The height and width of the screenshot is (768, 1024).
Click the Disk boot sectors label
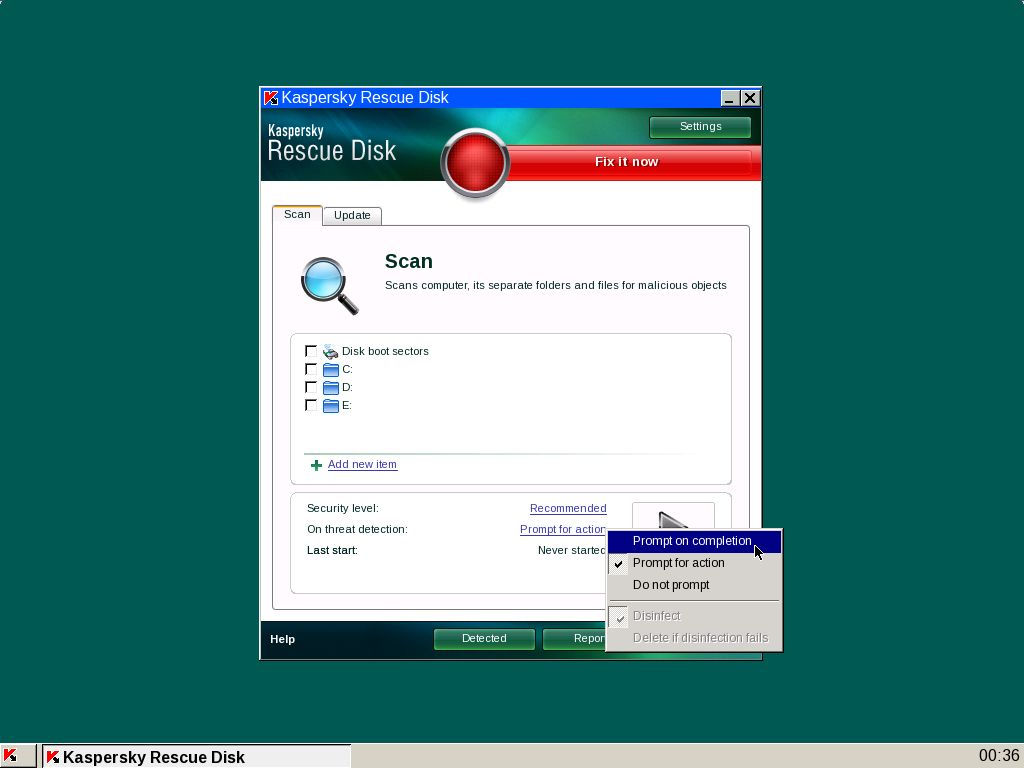385,351
